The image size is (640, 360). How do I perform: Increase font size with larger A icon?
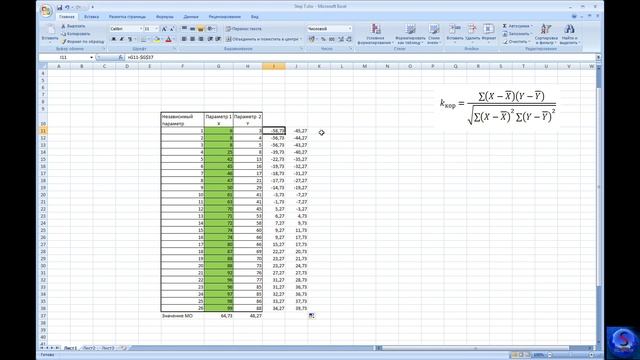(x=164, y=29)
